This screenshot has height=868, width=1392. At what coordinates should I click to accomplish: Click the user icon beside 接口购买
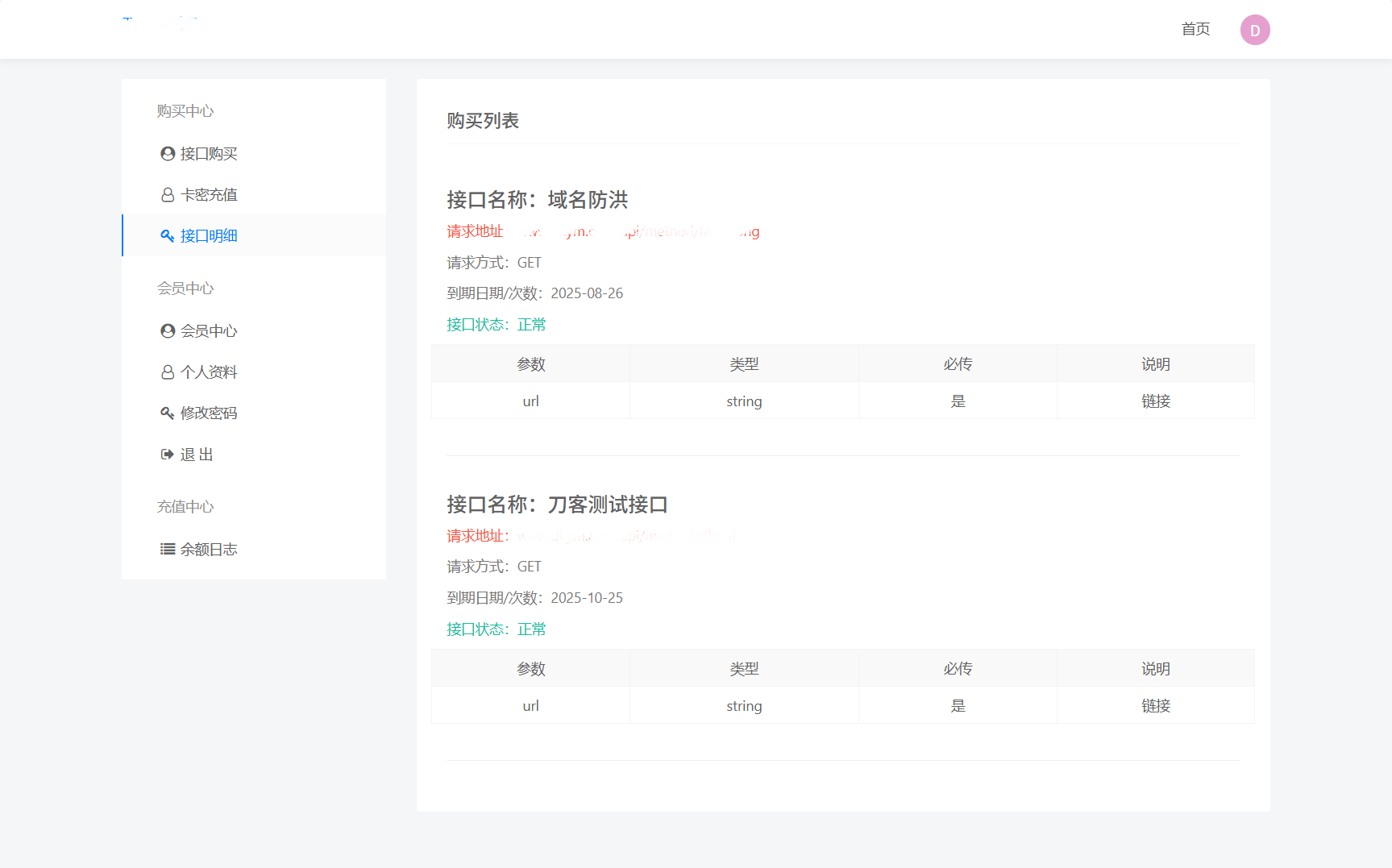[x=168, y=154]
